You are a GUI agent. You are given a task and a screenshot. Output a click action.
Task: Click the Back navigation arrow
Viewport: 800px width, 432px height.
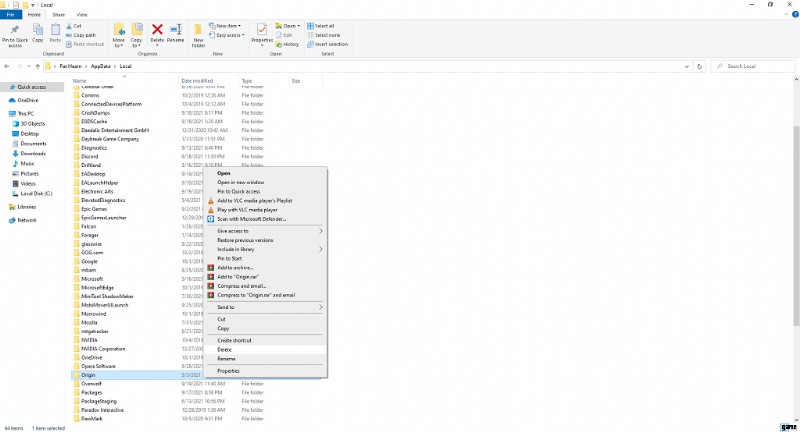pos(7,66)
